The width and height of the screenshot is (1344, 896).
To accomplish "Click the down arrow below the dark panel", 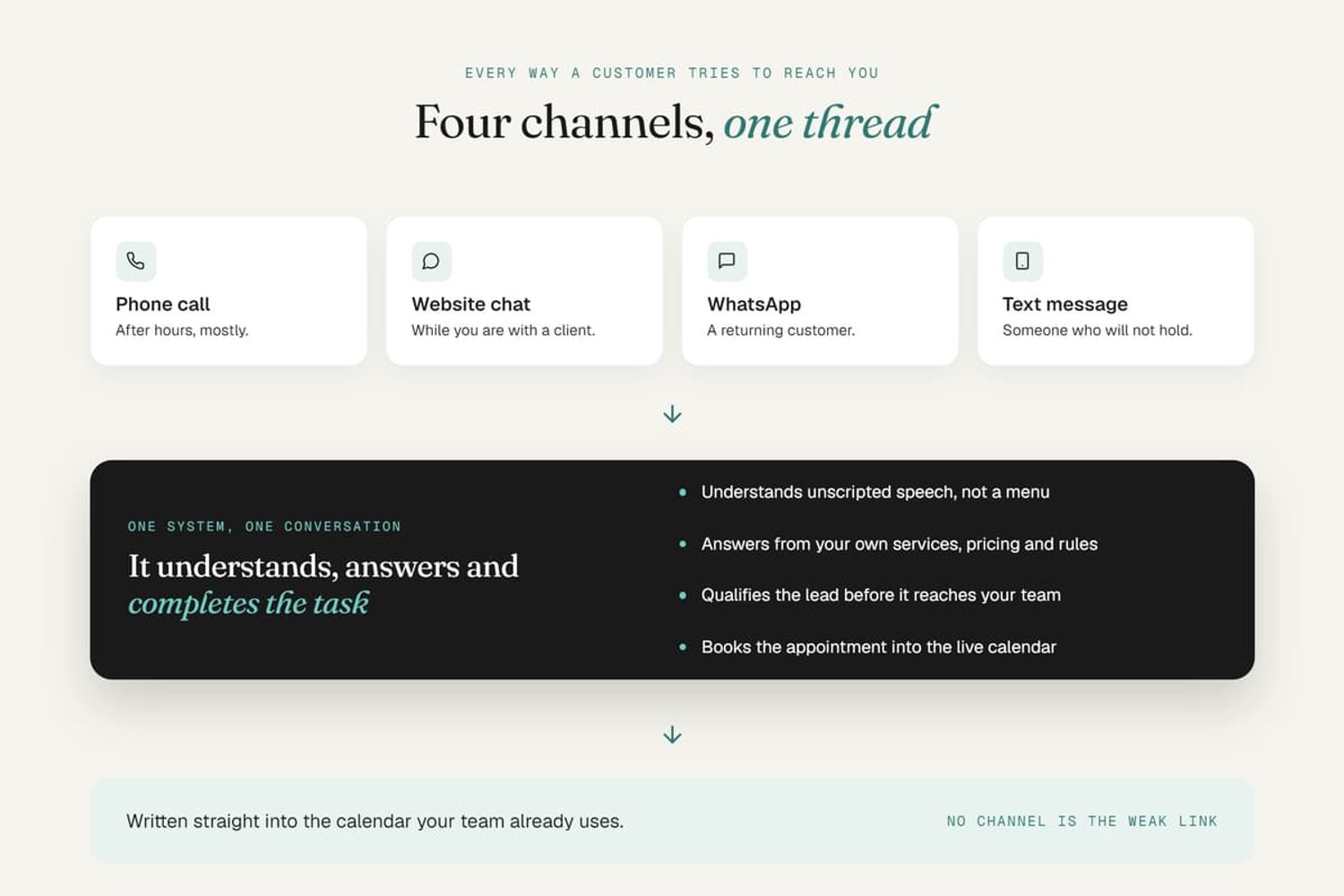I will pyautogui.click(x=672, y=735).
